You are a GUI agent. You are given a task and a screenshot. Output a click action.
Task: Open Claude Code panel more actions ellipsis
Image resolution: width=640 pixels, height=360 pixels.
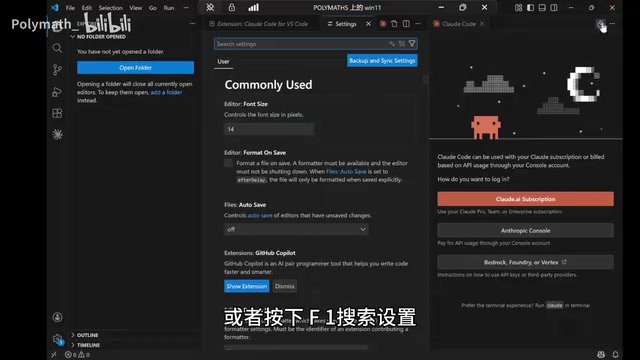pos(612,24)
